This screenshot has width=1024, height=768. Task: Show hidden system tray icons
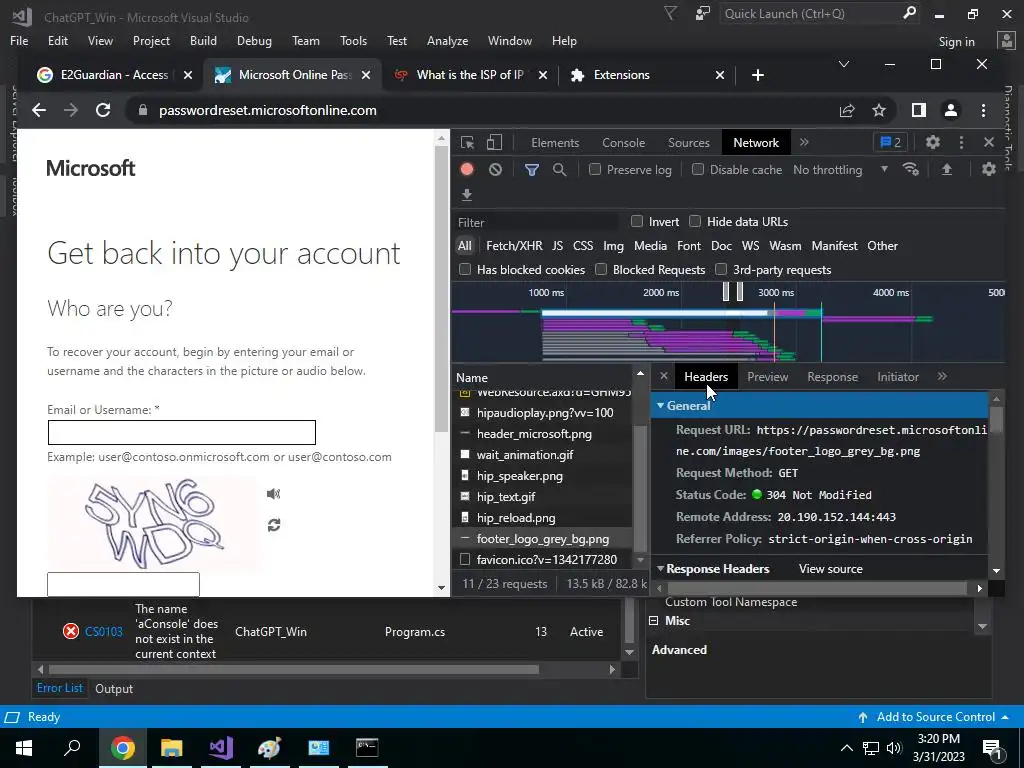(x=846, y=748)
